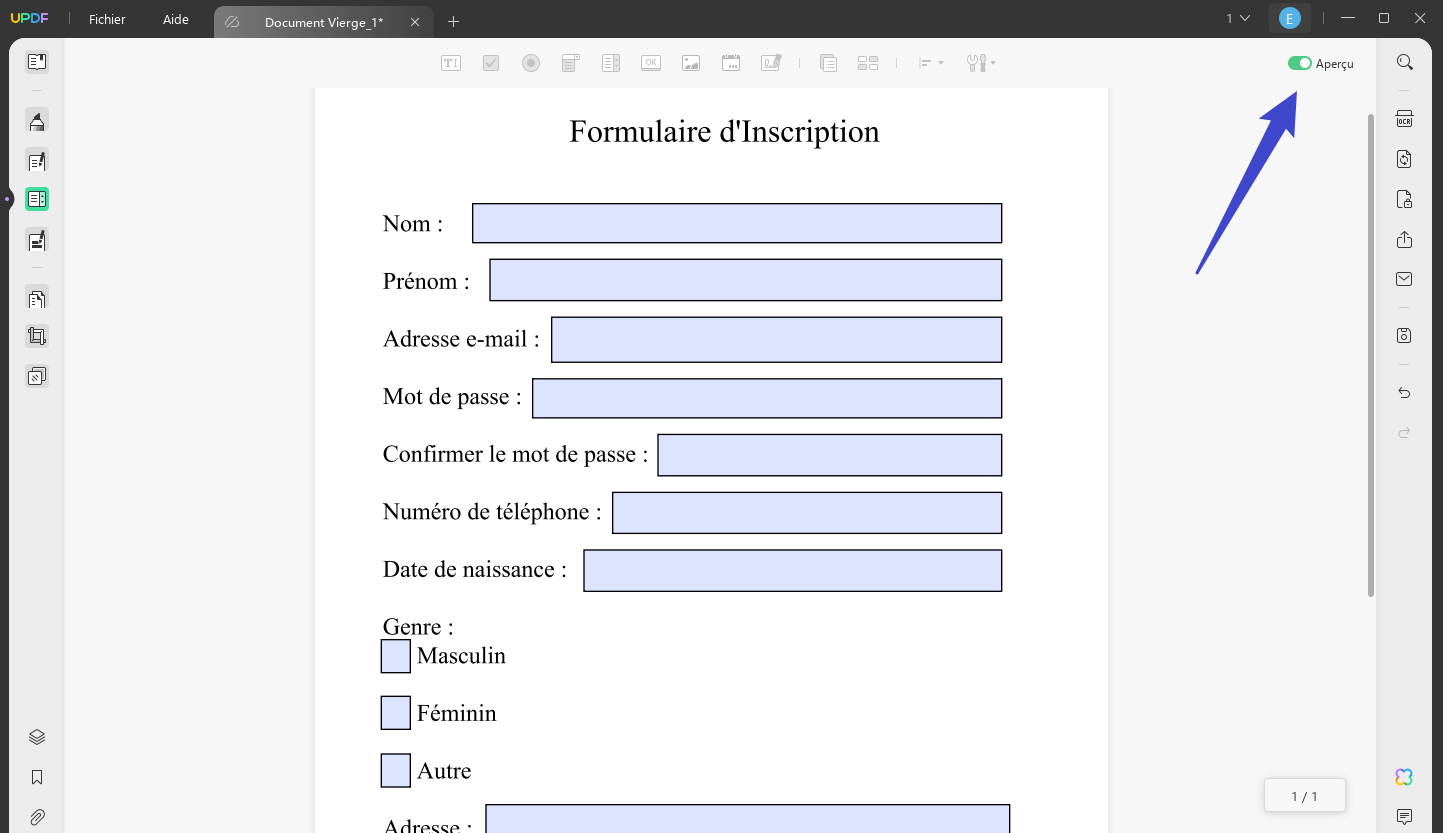Select the Checkbox form tool

(x=490, y=62)
